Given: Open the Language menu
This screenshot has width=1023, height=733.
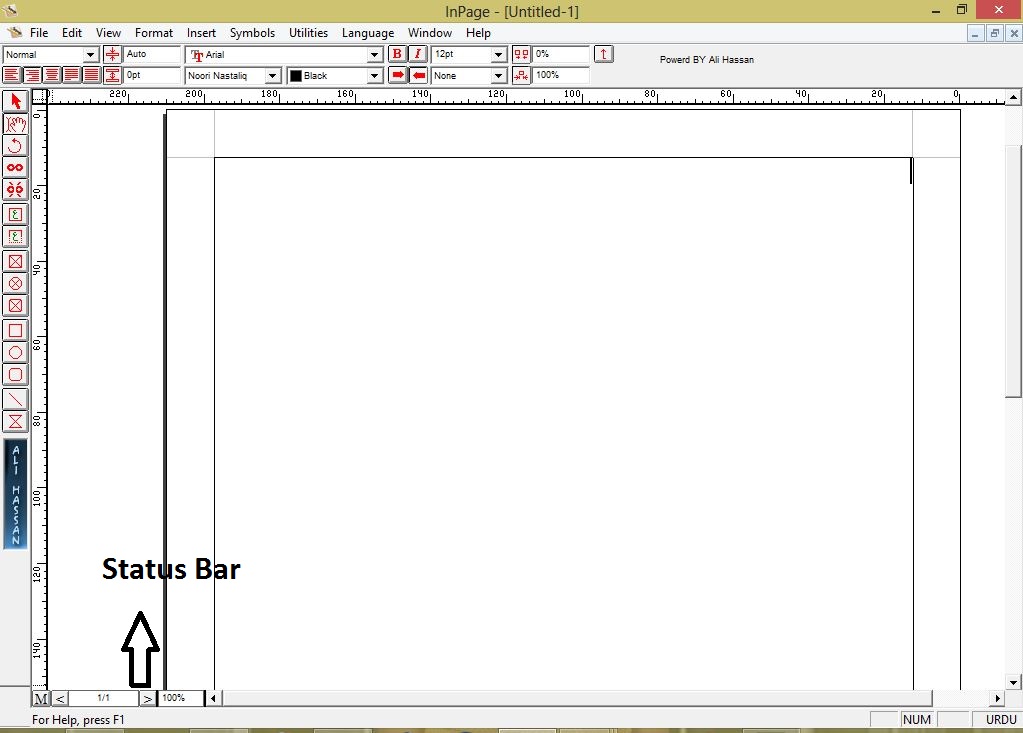Looking at the screenshot, I should pos(367,32).
